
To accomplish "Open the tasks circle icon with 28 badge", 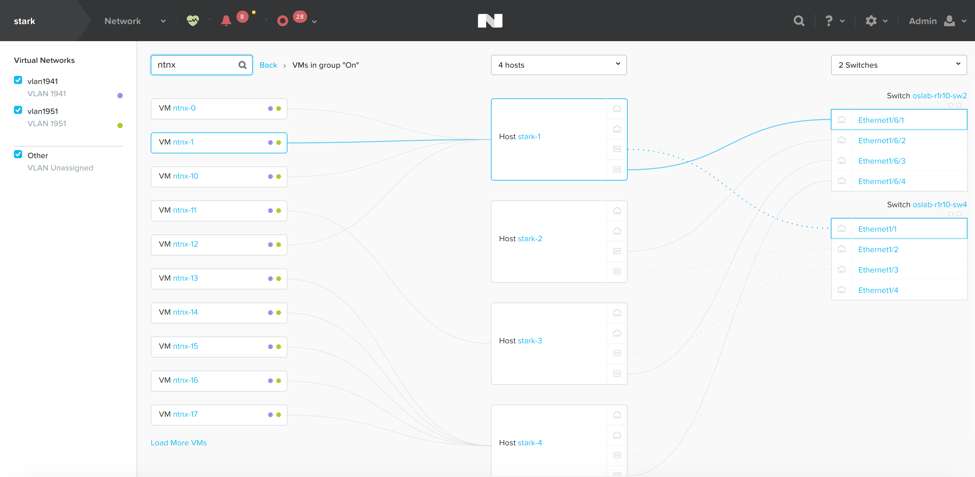I will (x=282, y=21).
